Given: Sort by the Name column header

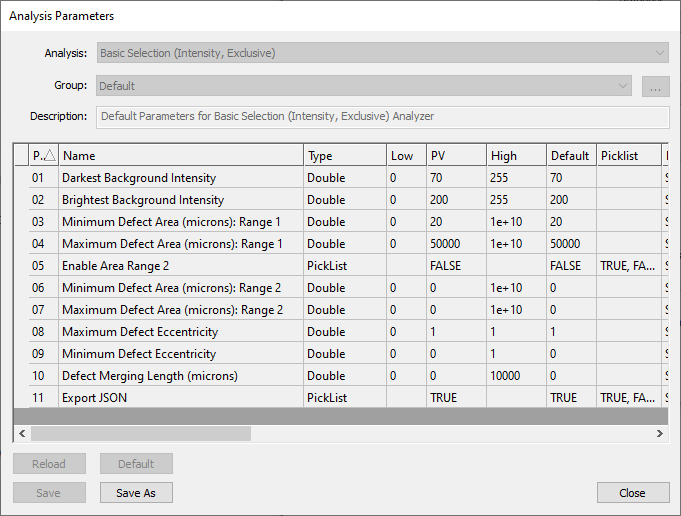Looking at the screenshot, I should (180, 156).
